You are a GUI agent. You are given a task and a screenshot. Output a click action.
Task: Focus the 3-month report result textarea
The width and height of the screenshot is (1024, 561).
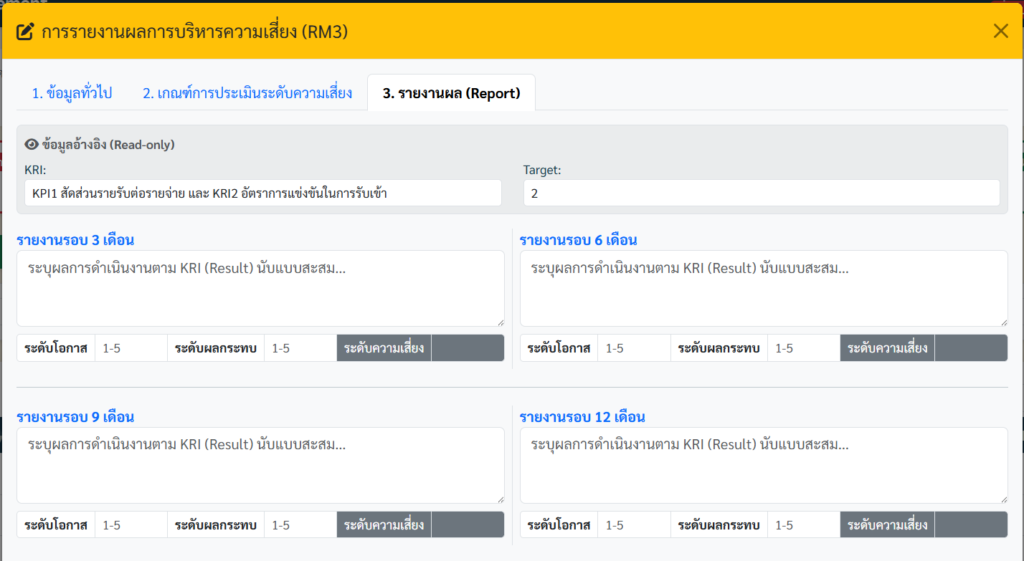point(260,288)
